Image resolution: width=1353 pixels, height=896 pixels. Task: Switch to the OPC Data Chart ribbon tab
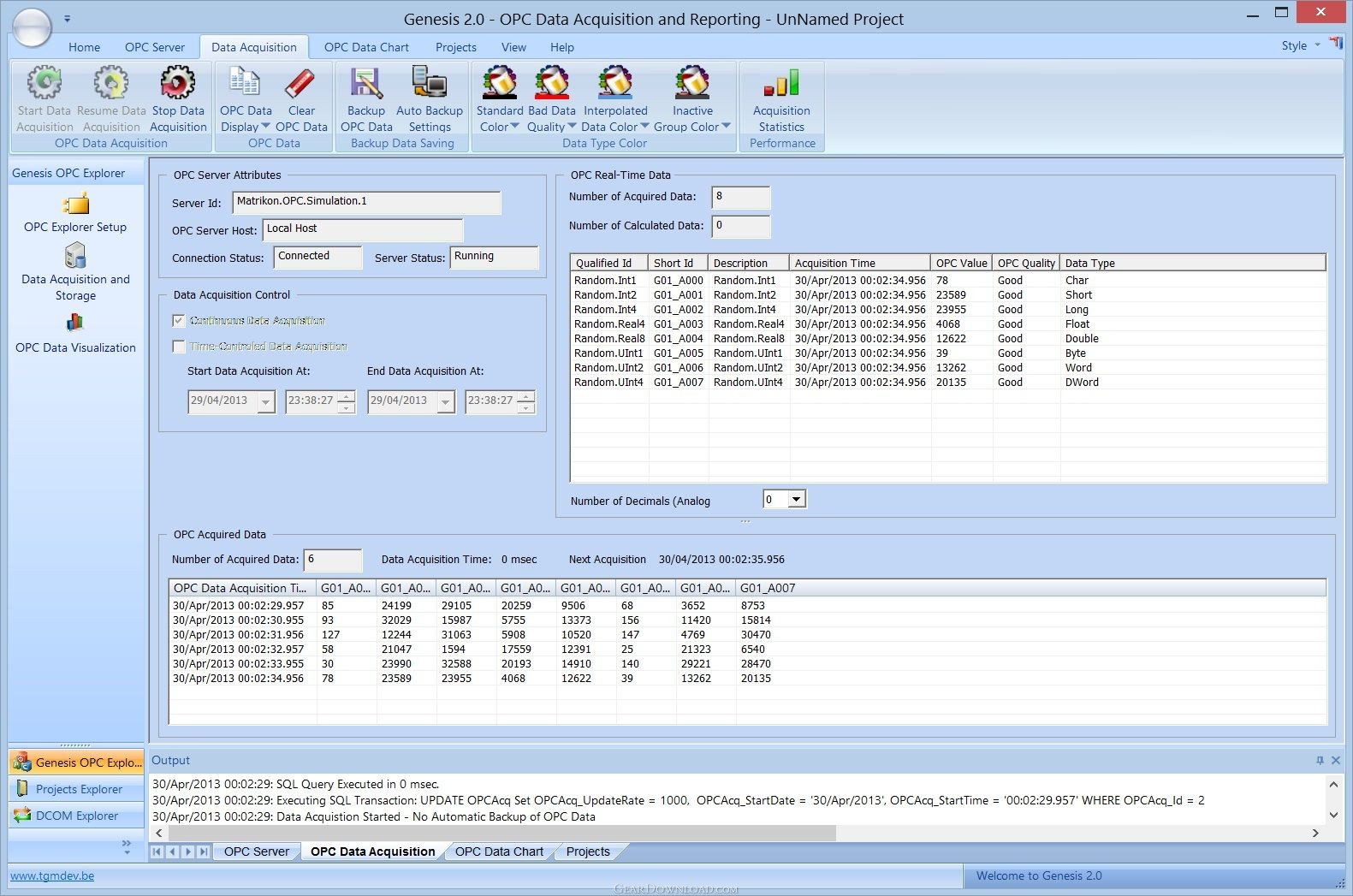click(x=366, y=47)
